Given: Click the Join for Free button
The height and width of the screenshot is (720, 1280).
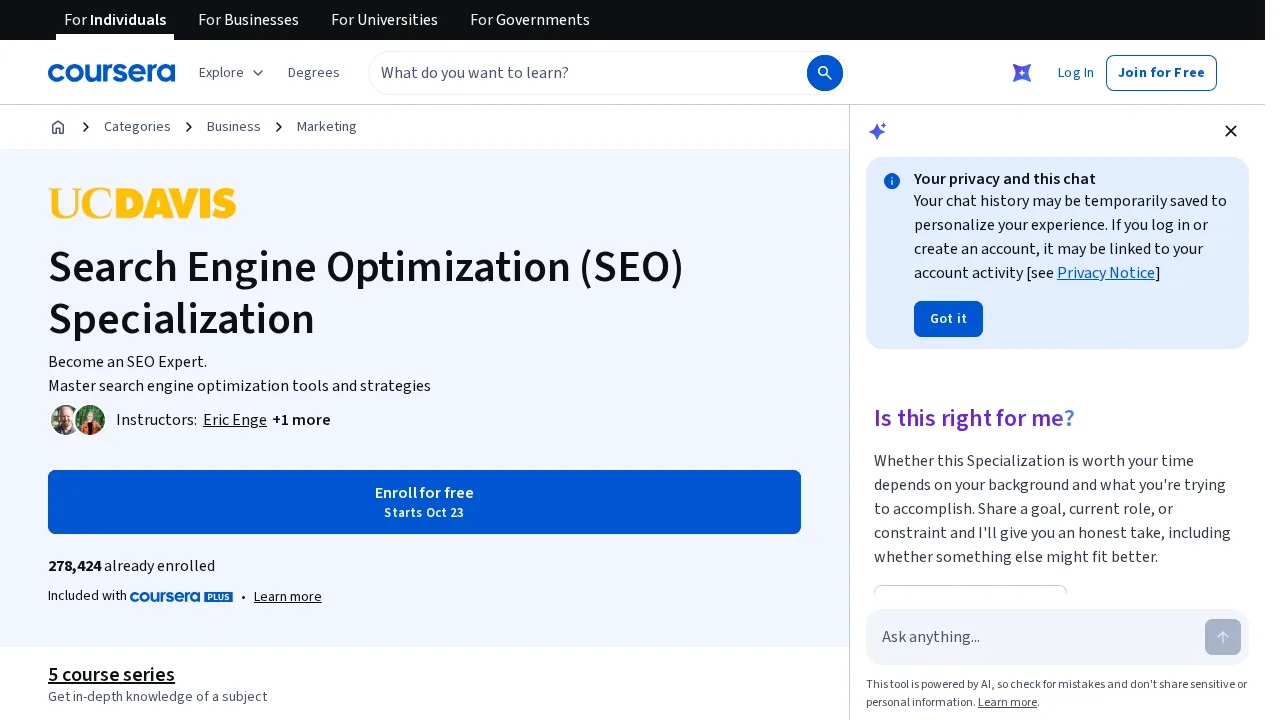Looking at the screenshot, I should click(1161, 73).
